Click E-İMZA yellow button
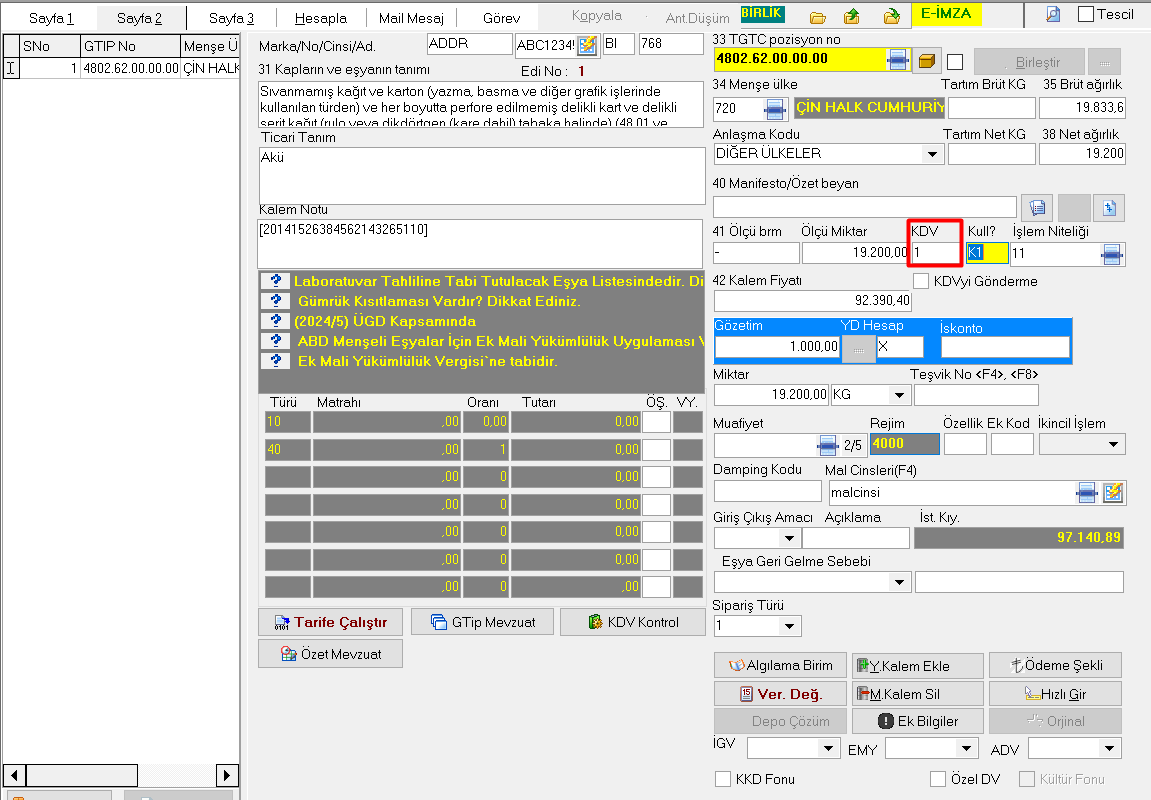 [945, 14]
